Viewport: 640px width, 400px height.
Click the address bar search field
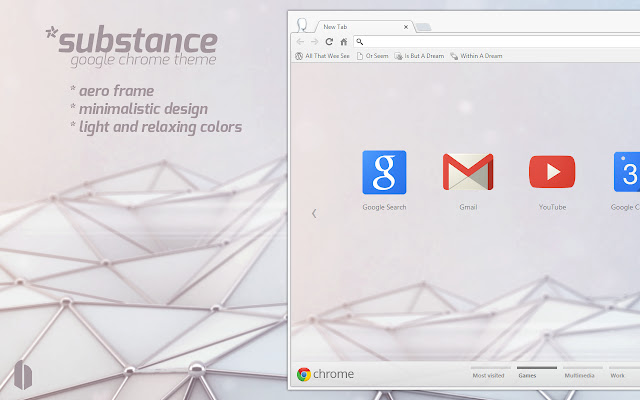(496, 42)
